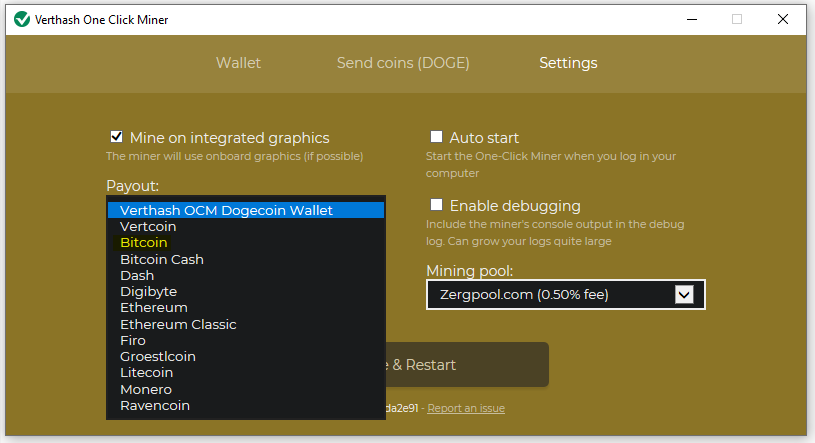Screen dimensions: 815x443
Task: Switch to Send coins (DOGE) tab
Action: (403, 63)
